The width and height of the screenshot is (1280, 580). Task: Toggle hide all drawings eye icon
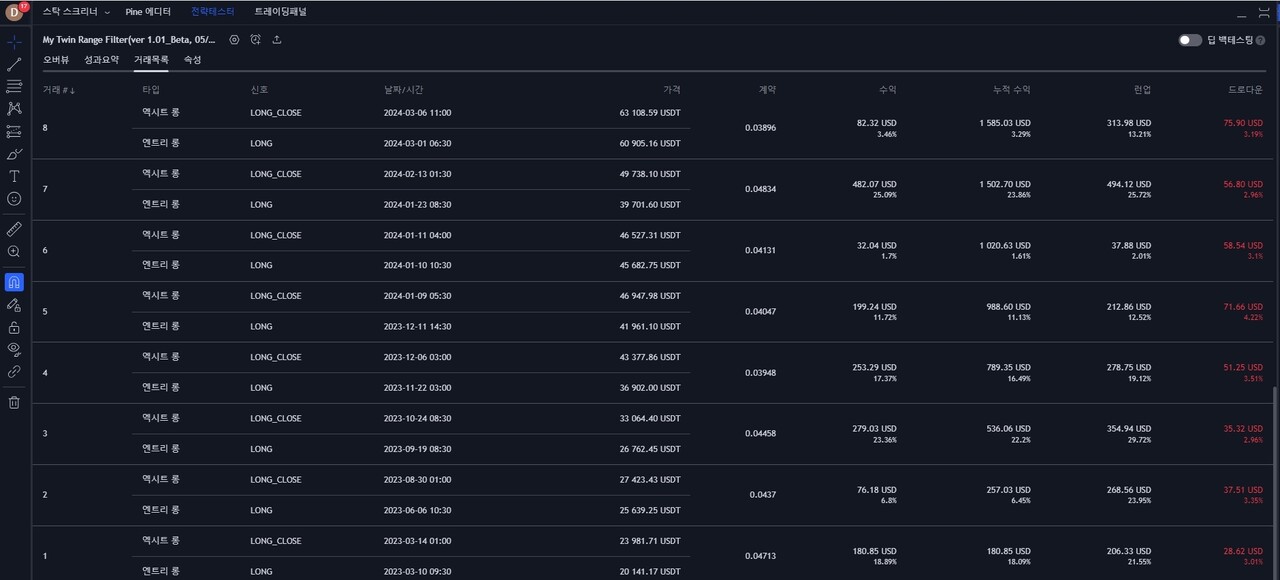(14, 348)
